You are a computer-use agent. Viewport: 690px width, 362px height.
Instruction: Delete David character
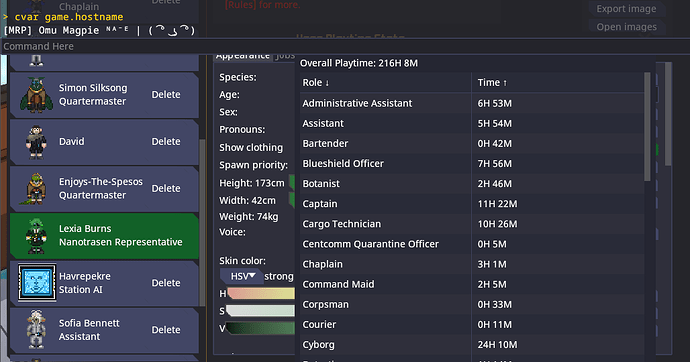click(x=166, y=142)
